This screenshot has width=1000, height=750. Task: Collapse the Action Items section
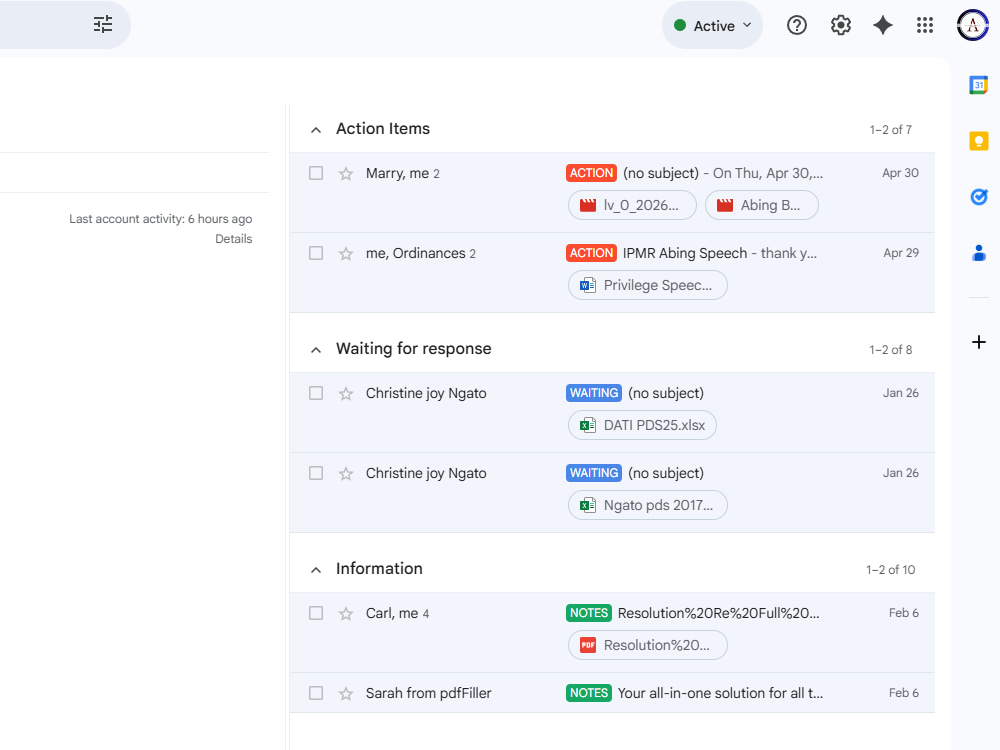[x=316, y=130]
